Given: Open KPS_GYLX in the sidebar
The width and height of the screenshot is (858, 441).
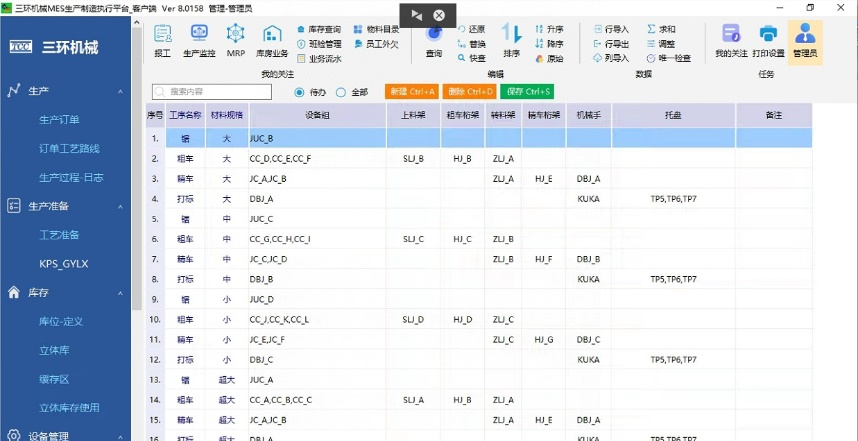Looking at the screenshot, I should (63, 264).
